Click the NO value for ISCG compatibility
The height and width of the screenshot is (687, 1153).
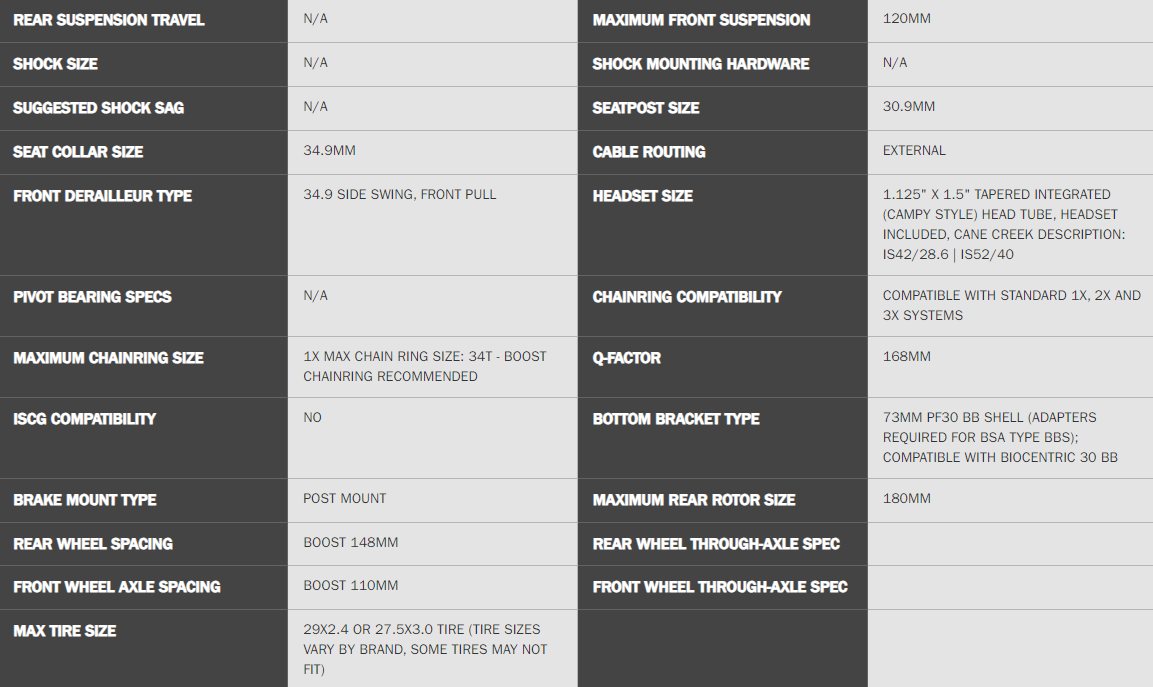(x=313, y=418)
